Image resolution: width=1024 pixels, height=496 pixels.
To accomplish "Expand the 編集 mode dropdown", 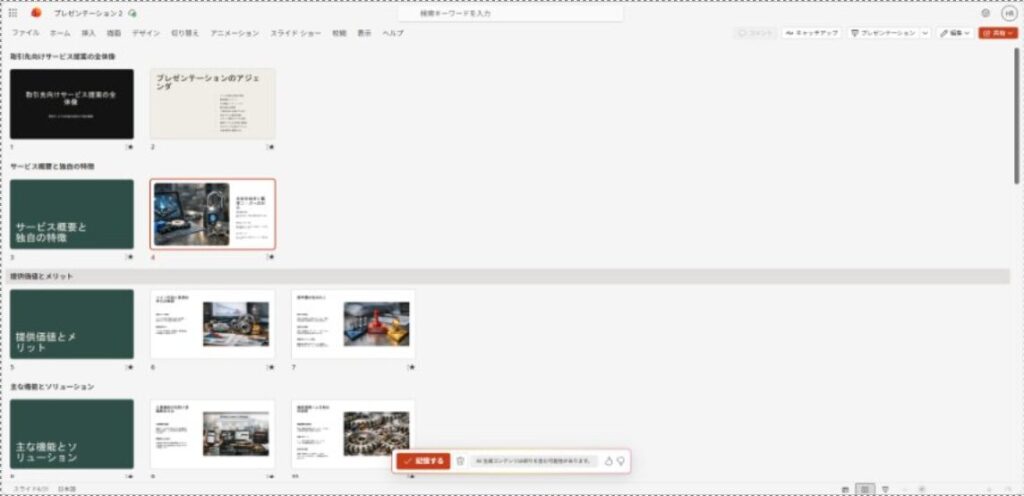I will pyautogui.click(x=954, y=33).
